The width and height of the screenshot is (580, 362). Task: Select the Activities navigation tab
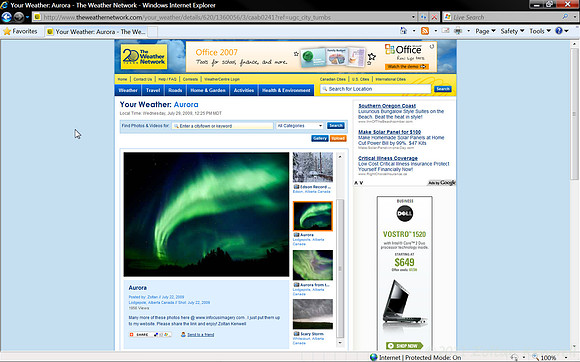point(244,90)
